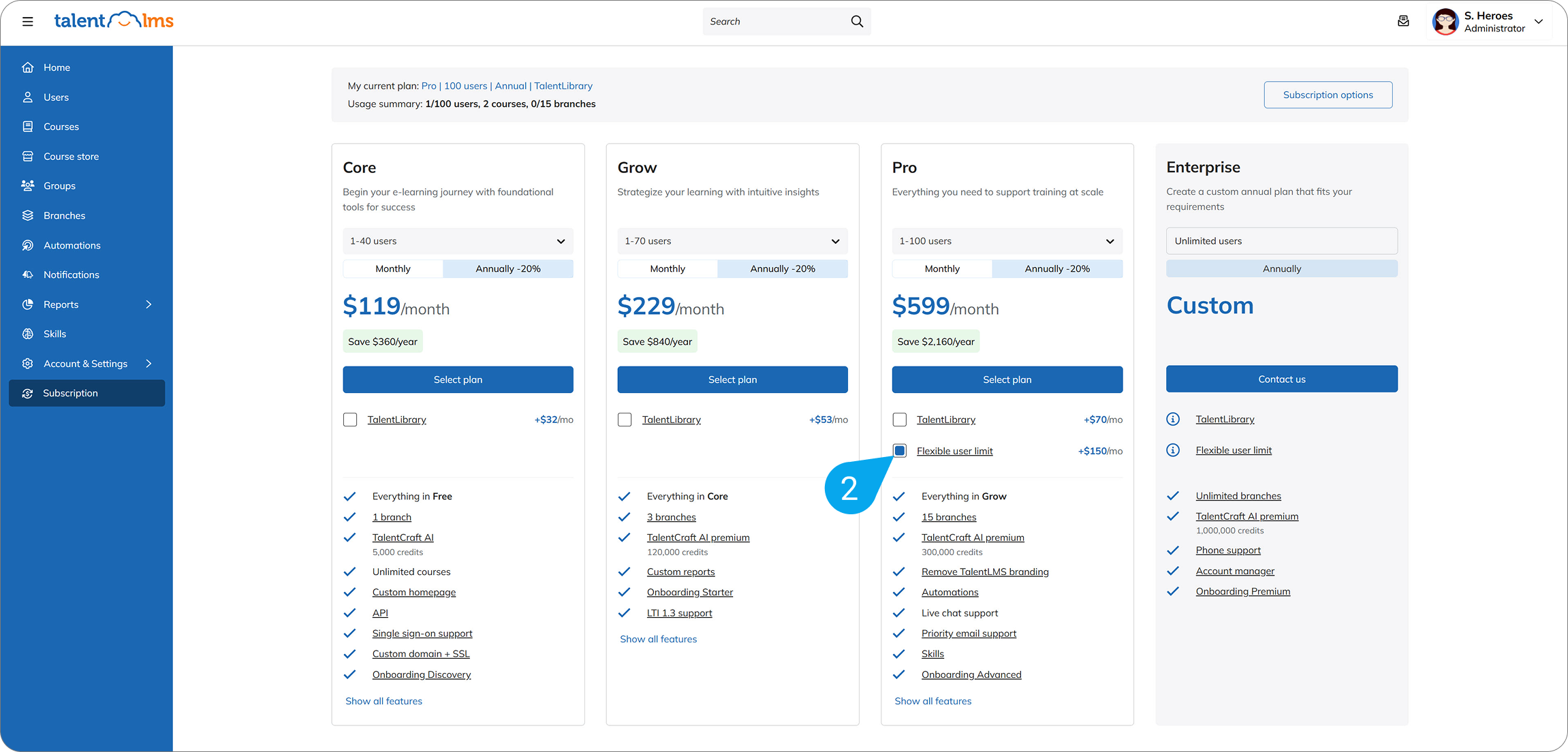Viewport: 1568px width, 752px height.
Task: Click the Branches sidebar icon
Action: coord(28,215)
